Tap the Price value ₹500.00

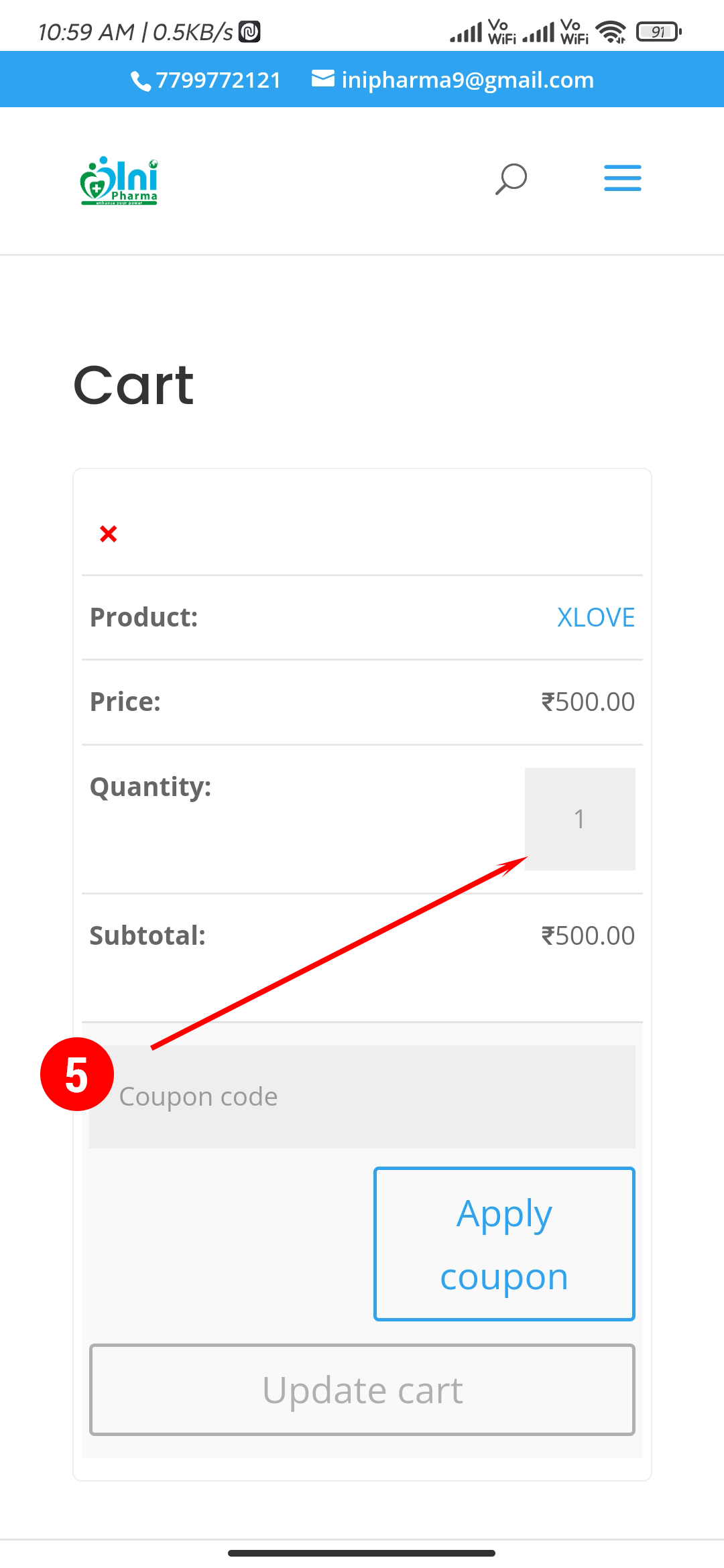click(x=588, y=702)
